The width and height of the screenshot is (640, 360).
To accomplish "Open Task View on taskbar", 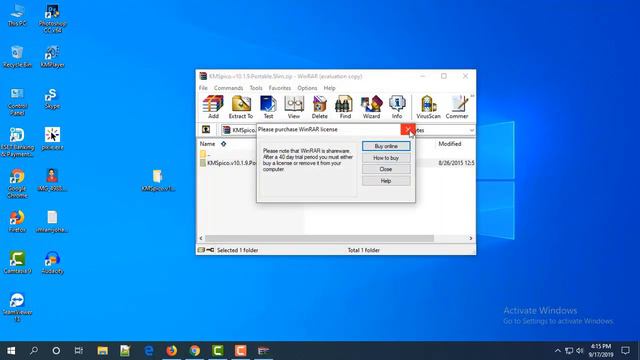I will 79,351.
